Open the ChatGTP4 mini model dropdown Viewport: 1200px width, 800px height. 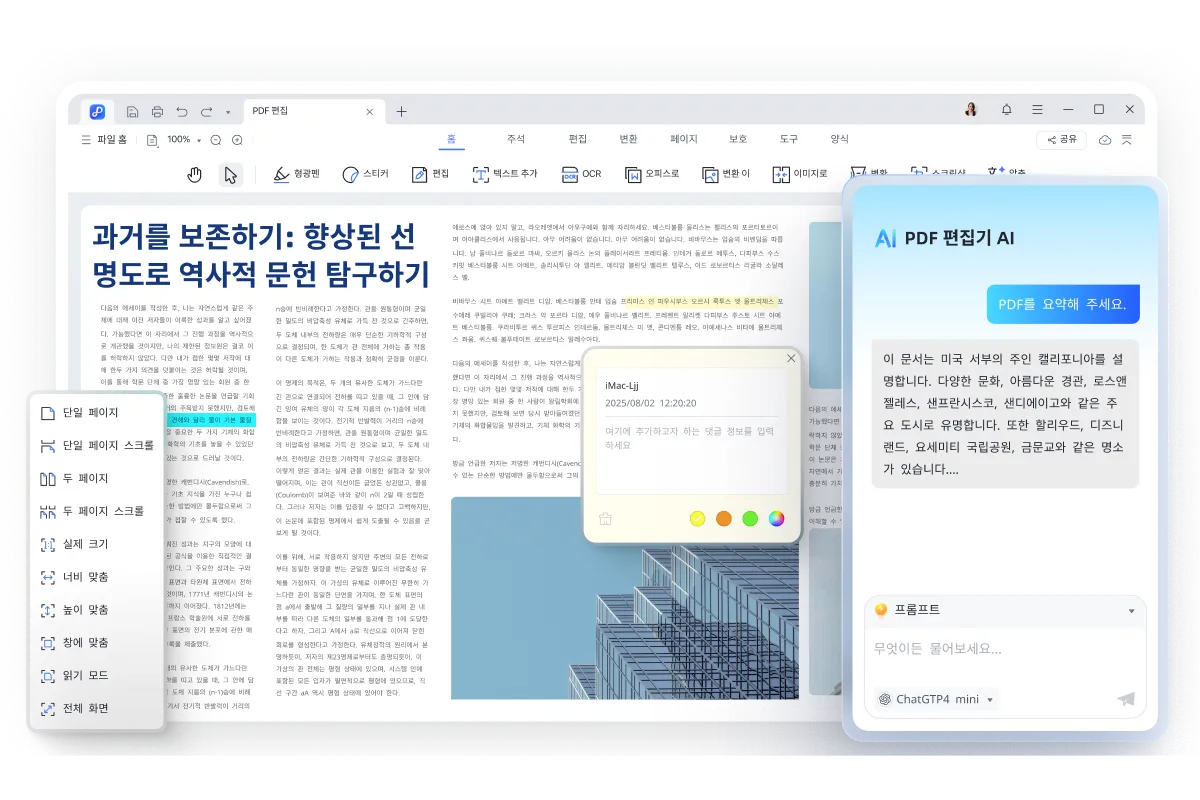936,699
